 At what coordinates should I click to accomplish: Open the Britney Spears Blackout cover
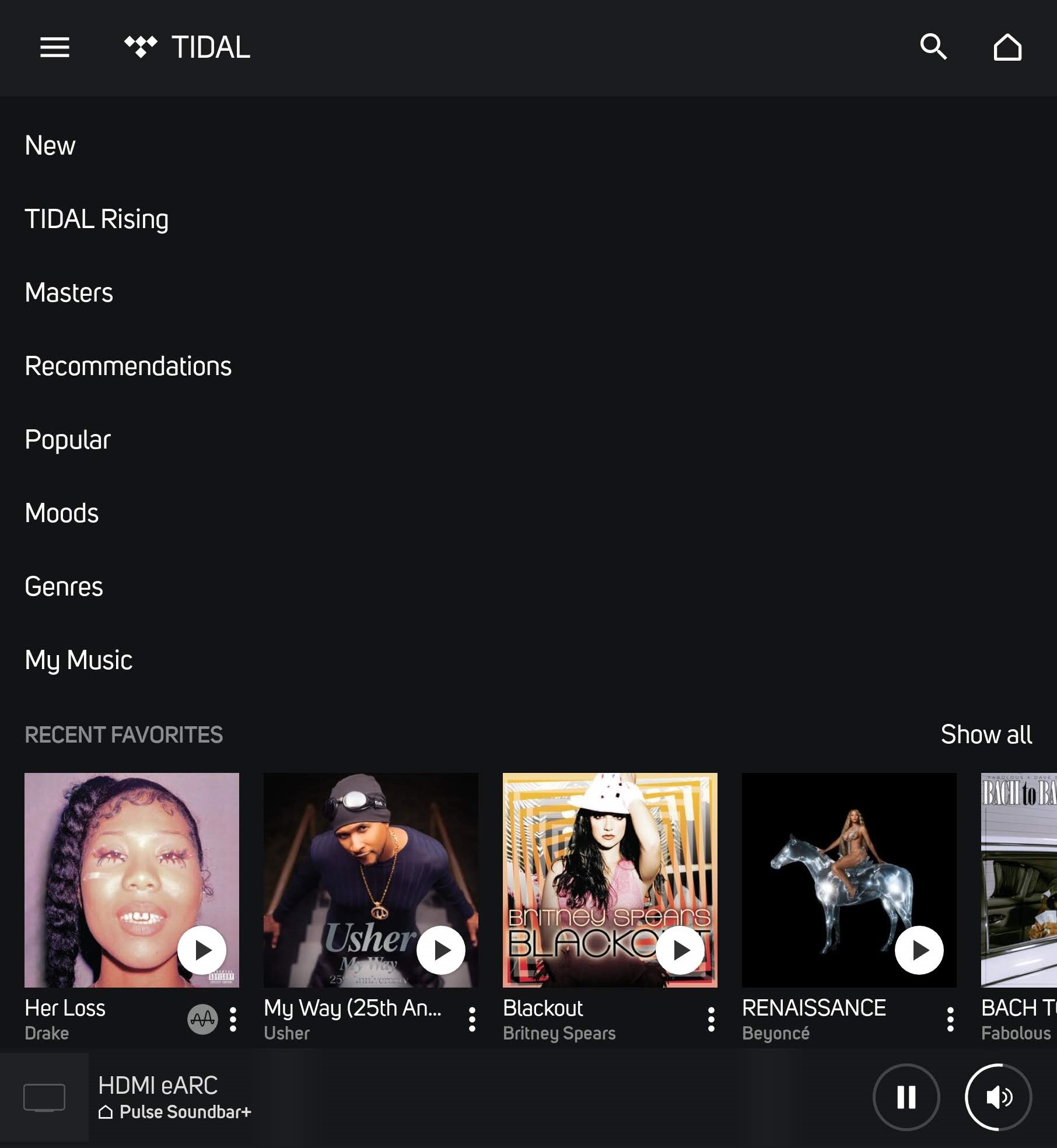click(x=610, y=880)
